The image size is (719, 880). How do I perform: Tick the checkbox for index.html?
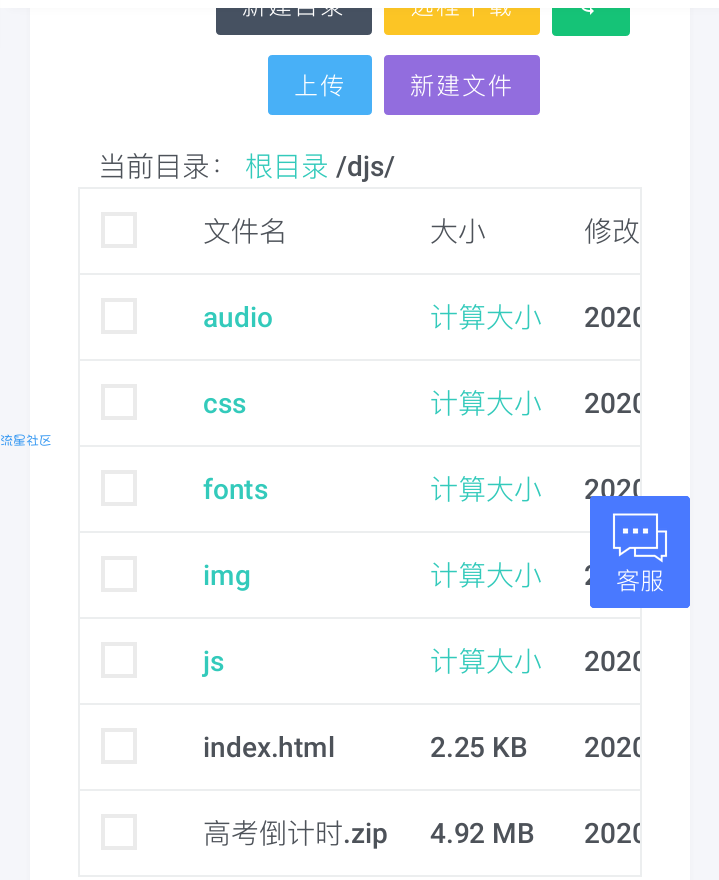(x=119, y=747)
